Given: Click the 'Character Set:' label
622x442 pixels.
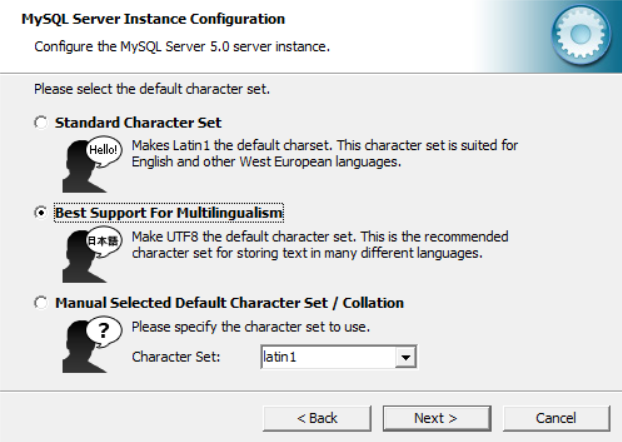Looking at the screenshot, I should pyautogui.click(x=176, y=357).
